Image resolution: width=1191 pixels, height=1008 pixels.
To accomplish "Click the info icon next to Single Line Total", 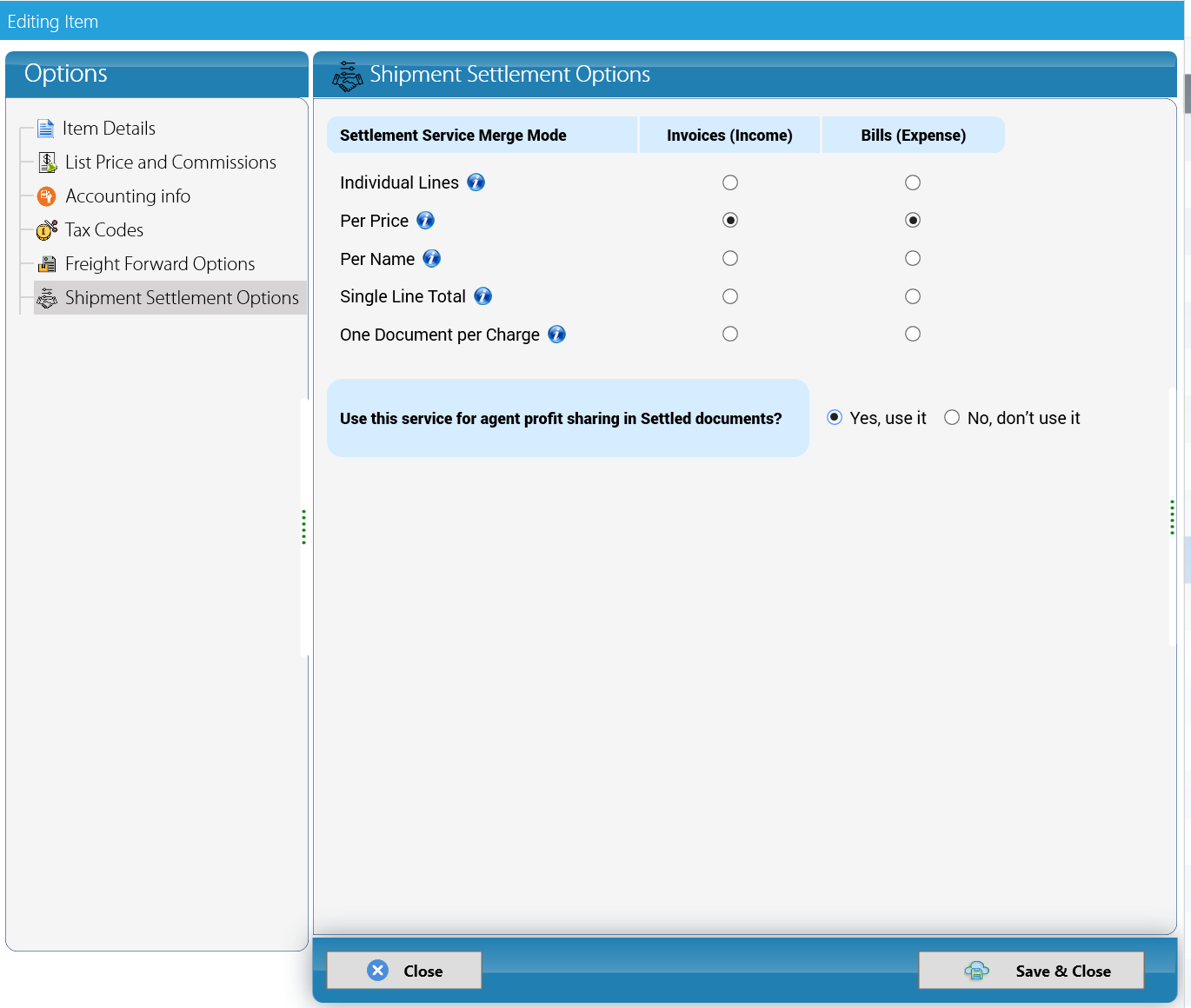I will (x=483, y=296).
